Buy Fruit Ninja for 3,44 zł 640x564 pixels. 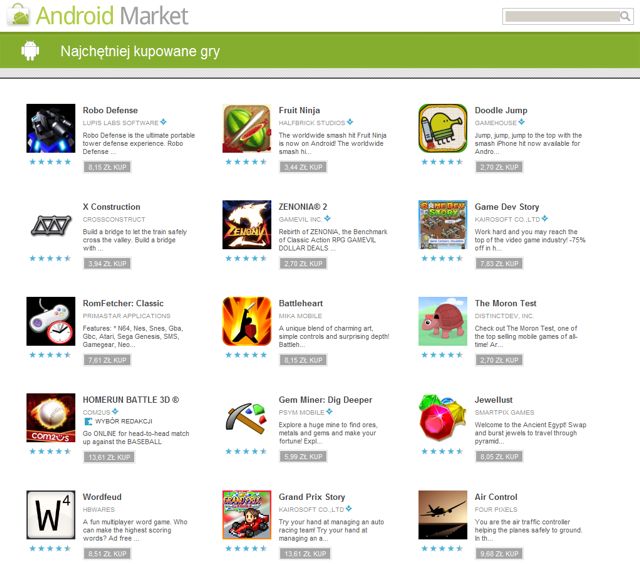(303, 167)
